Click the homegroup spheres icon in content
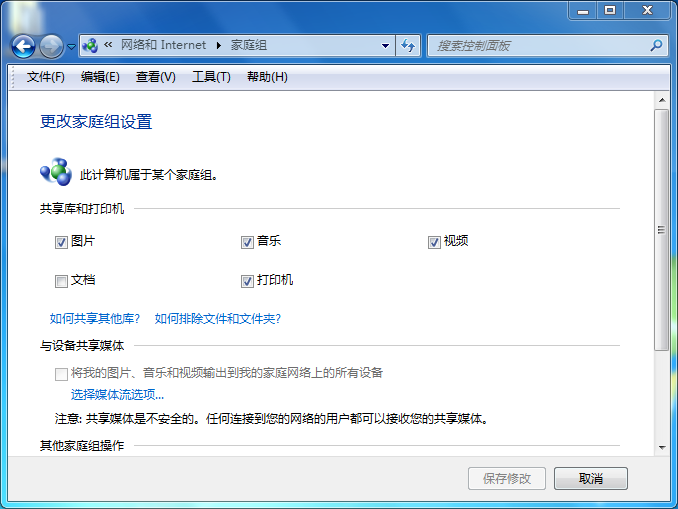This screenshot has width=678, height=509. [x=55, y=172]
